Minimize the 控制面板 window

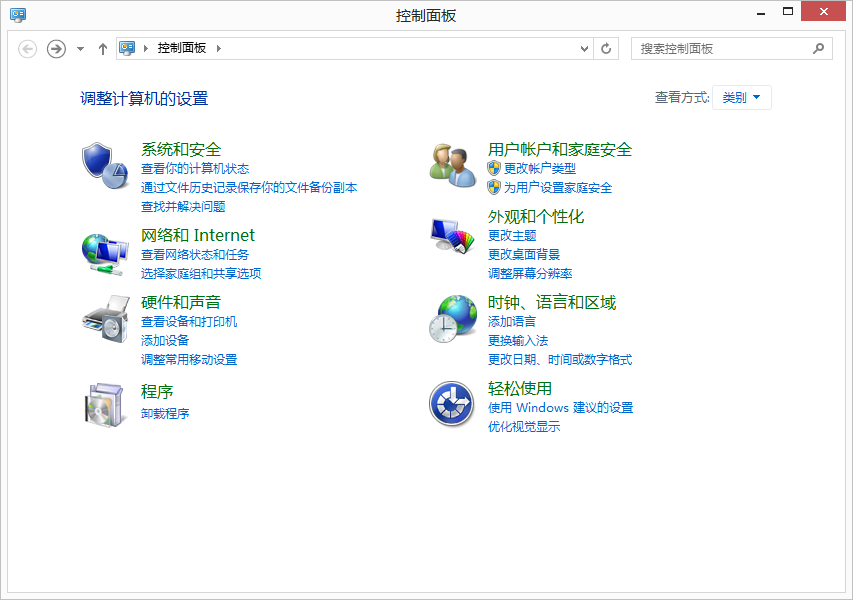click(x=761, y=12)
